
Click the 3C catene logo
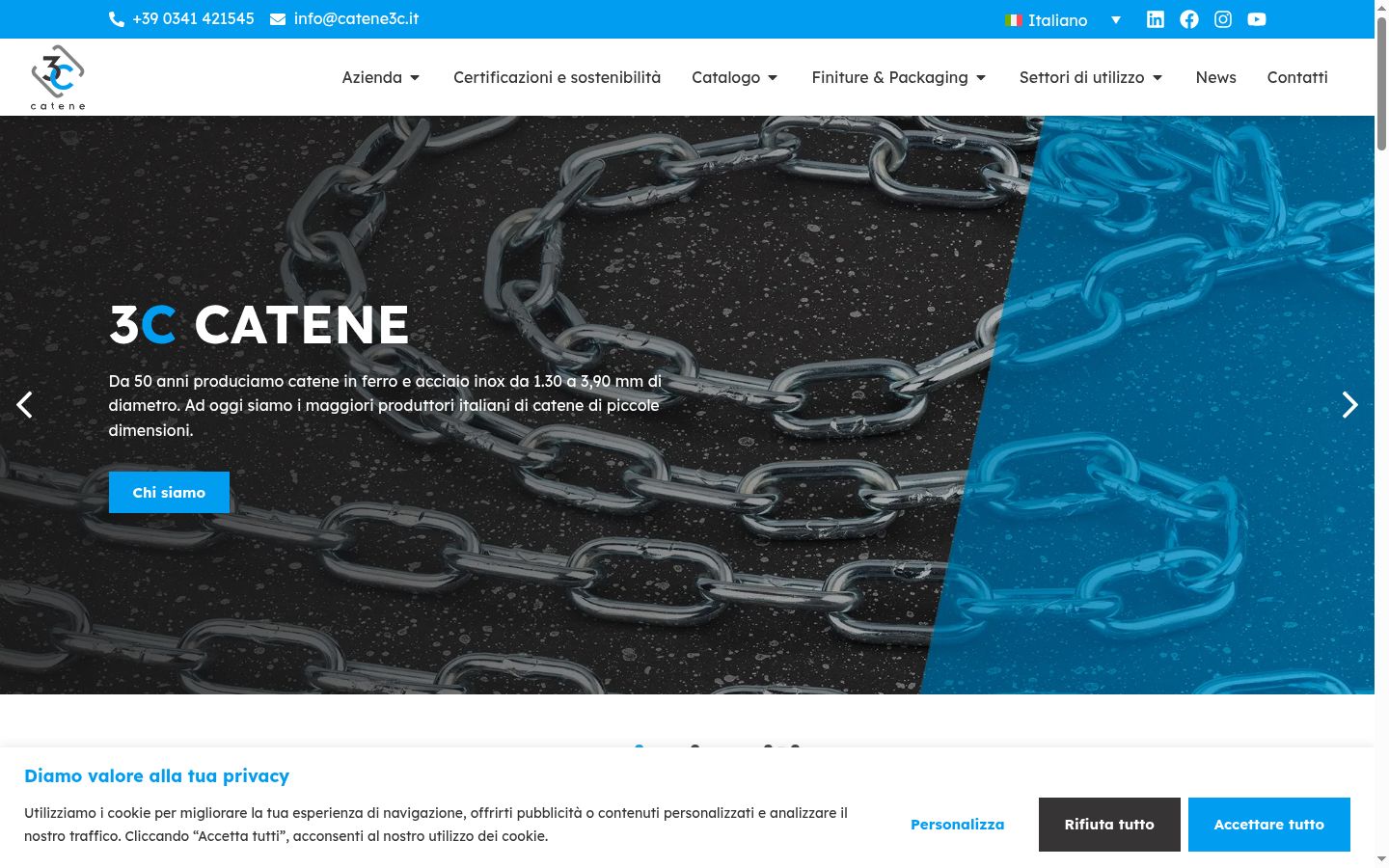(58, 77)
